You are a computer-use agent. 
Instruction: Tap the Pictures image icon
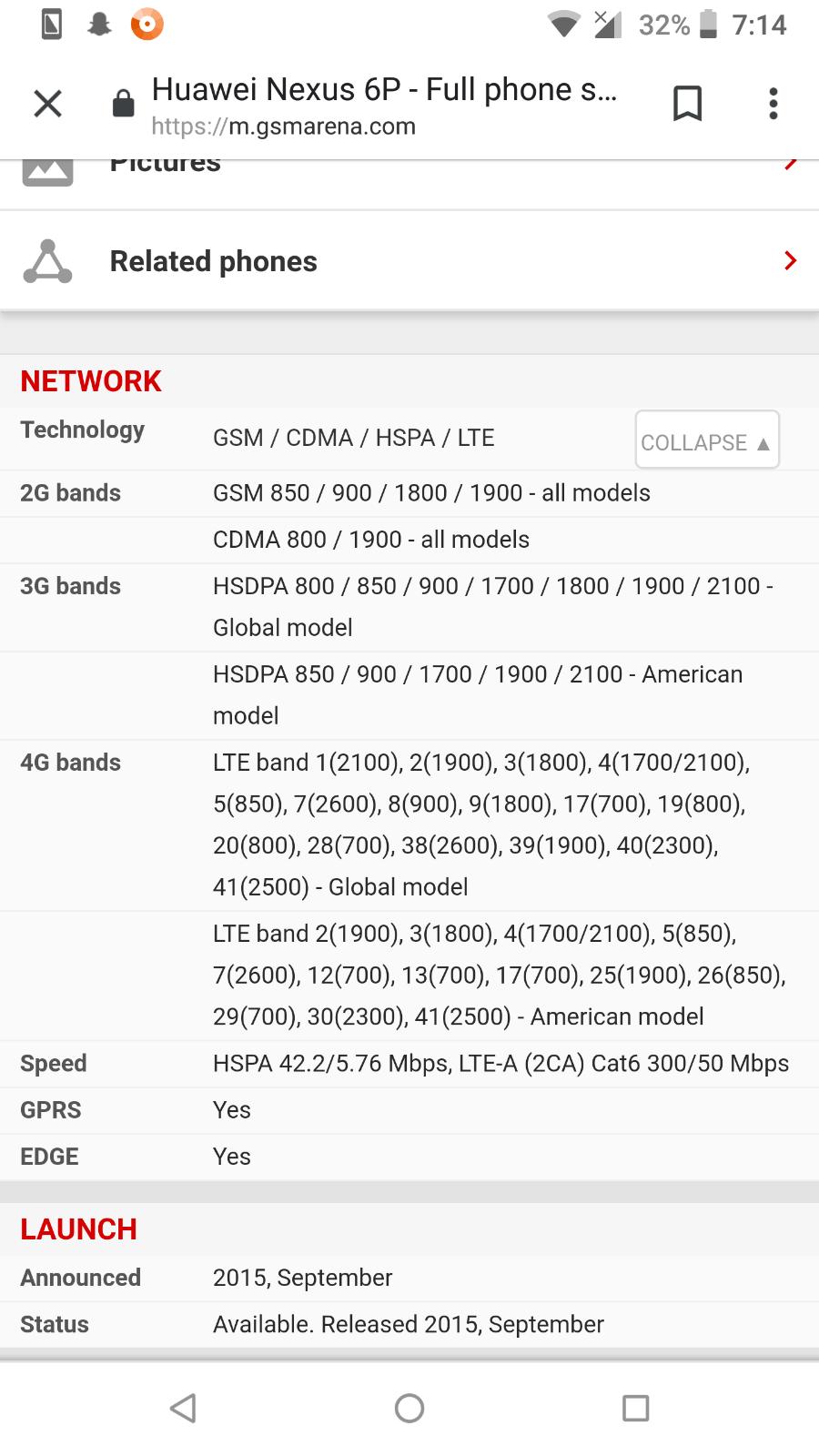tap(47, 171)
